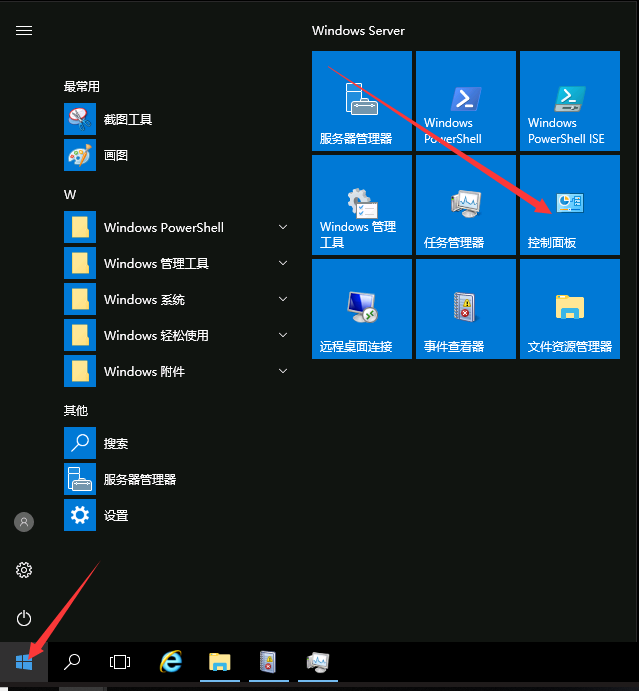Open the Windows PowerShell ISE tile
This screenshot has height=691, width=639.
coord(570,101)
